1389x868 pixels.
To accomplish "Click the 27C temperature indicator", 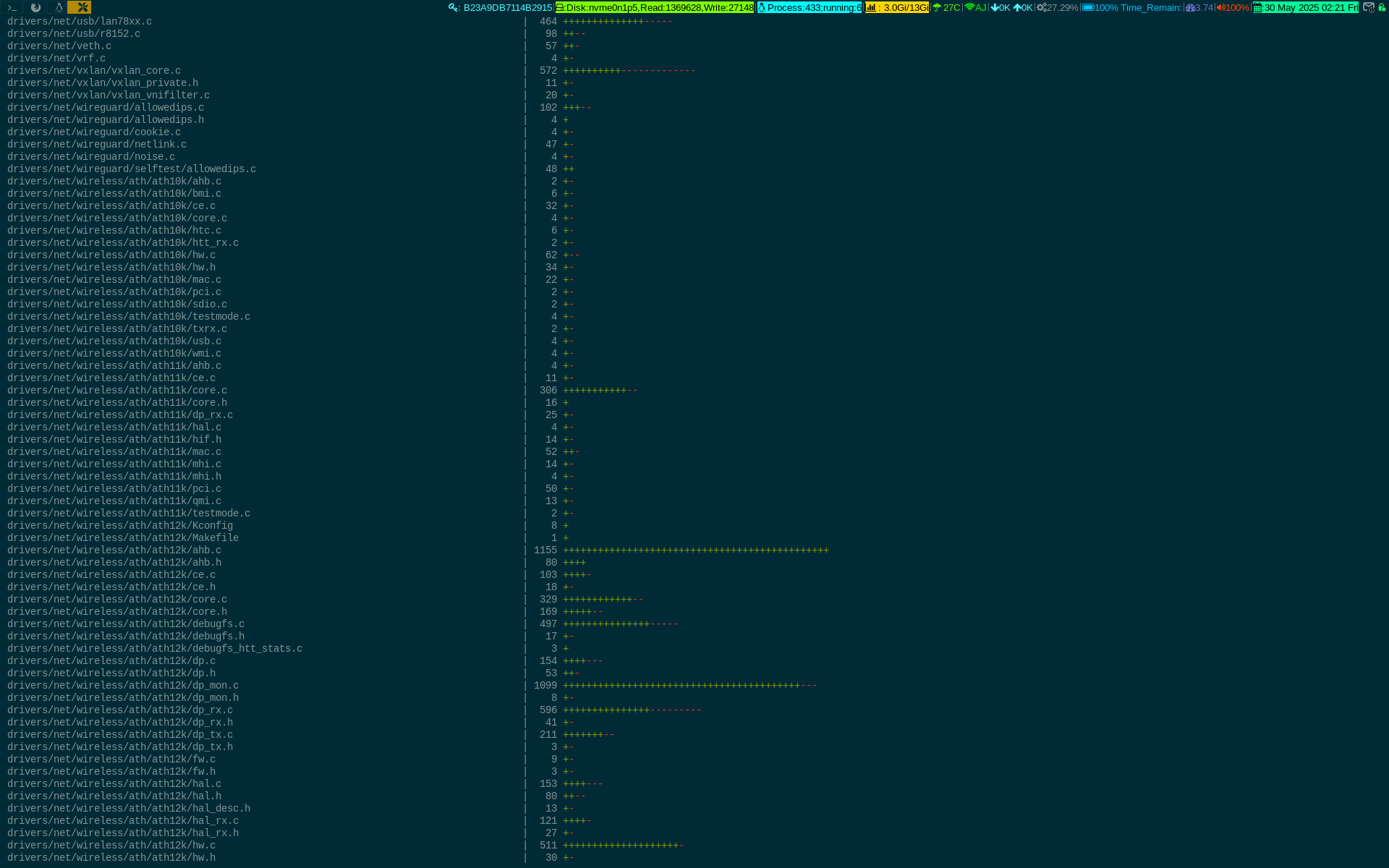I will click(946, 7).
